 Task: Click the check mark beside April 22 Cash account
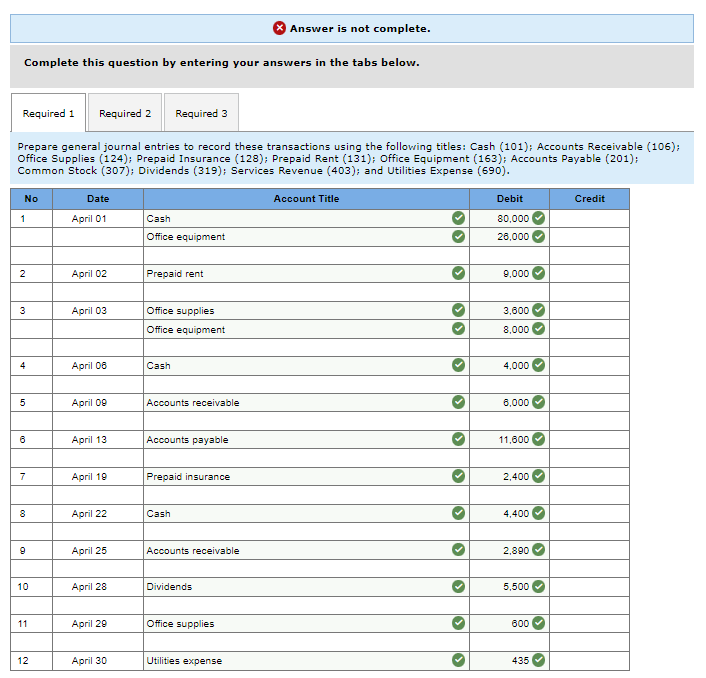(458, 513)
